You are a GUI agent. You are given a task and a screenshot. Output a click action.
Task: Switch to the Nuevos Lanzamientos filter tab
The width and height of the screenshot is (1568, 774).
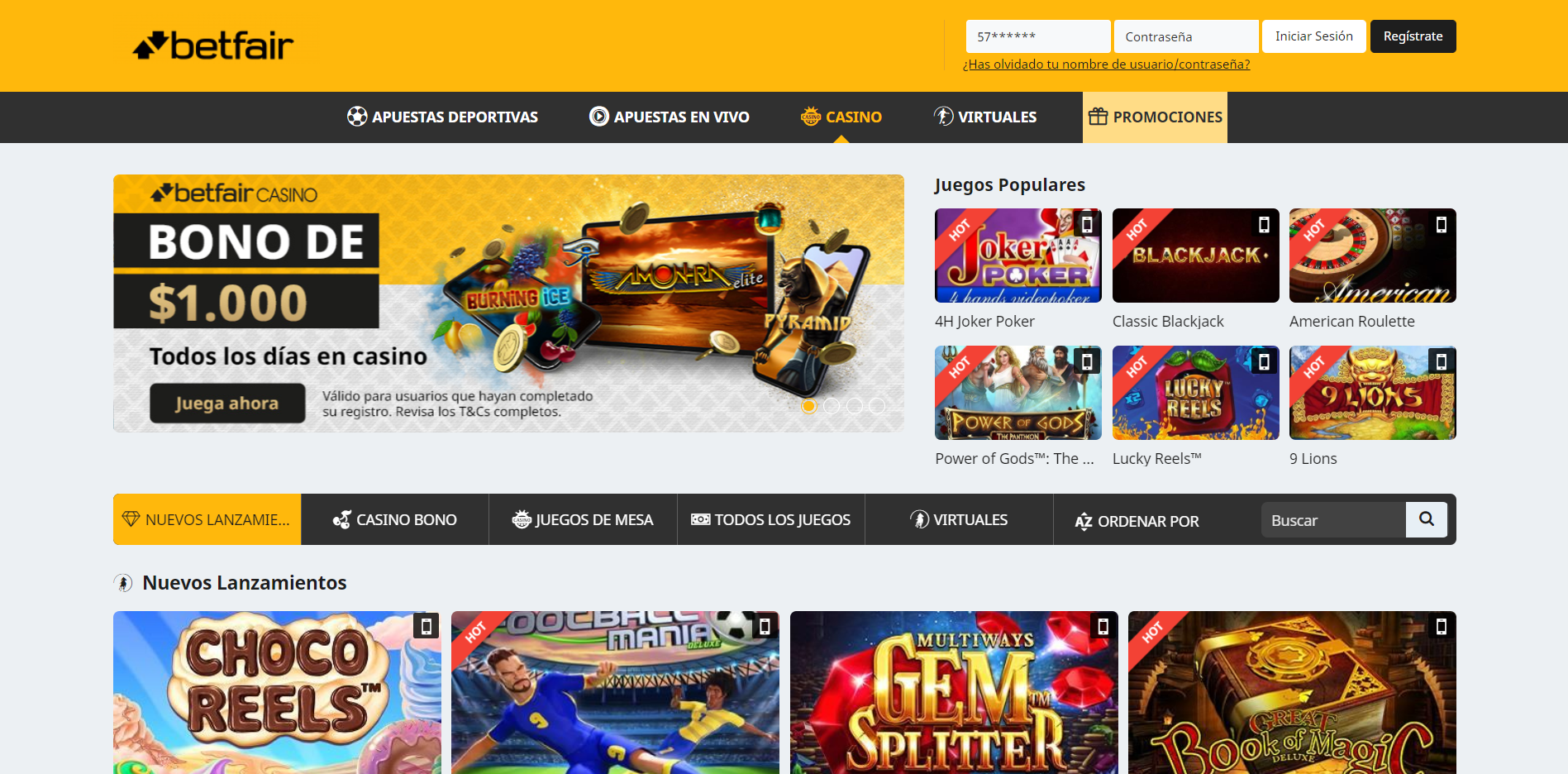(207, 519)
